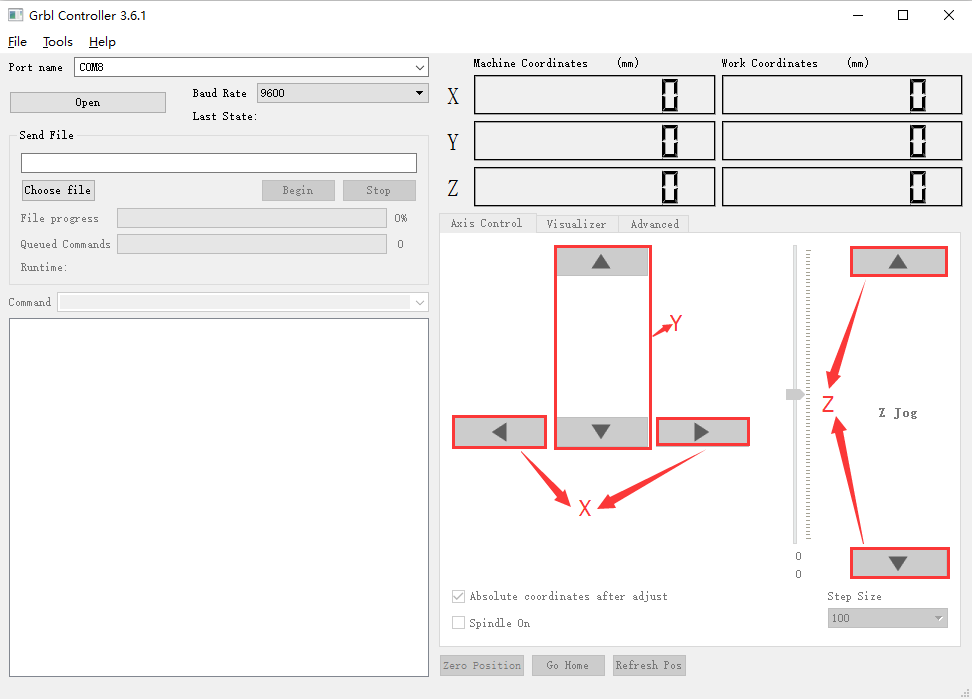Open the Help menu
This screenshot has height=699, width=972.
point(102,42)
